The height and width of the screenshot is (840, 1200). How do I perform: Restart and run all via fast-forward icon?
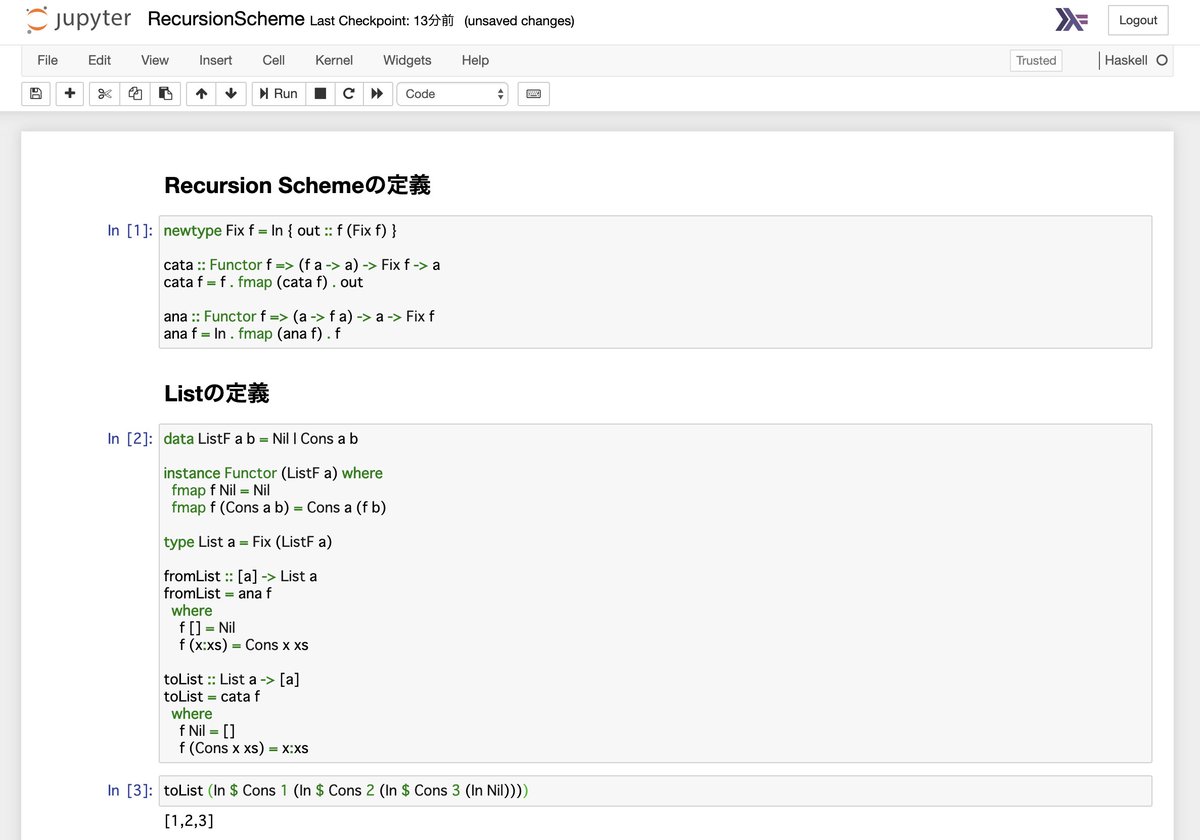(x=376, y=93)
